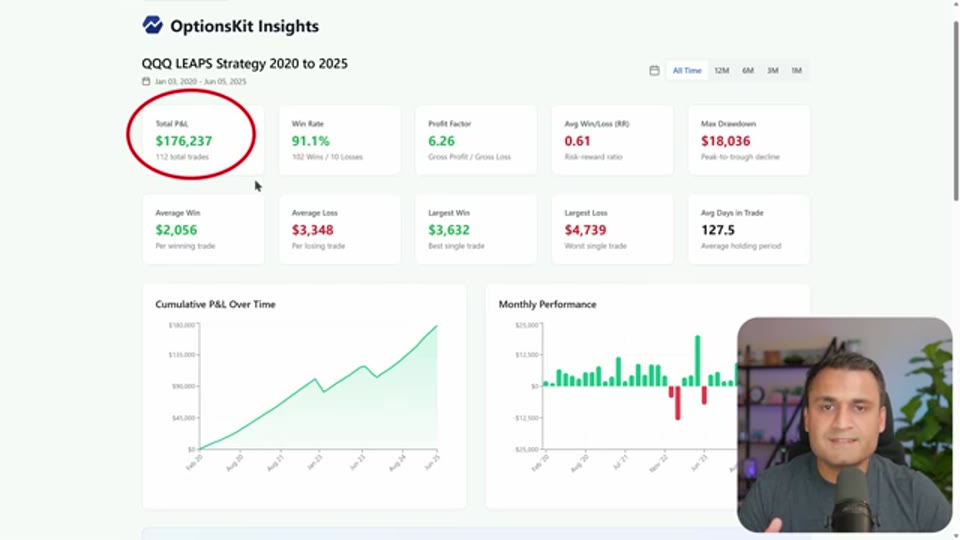960x540 pixels.
Task: Click the $180,000 axis label on cumulative chart
Action: click(x=181, y=325)
